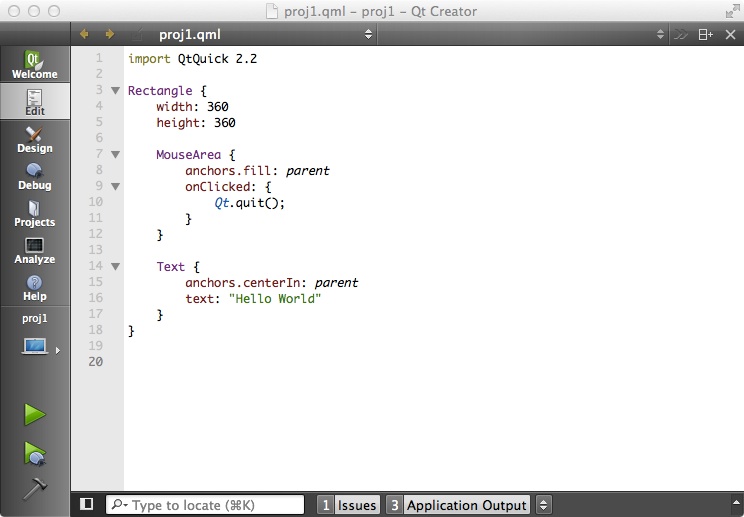Click the proj1 project label in sidebar
The width and height of the screenshot is (744, 517).
click(x=35, y=318)
